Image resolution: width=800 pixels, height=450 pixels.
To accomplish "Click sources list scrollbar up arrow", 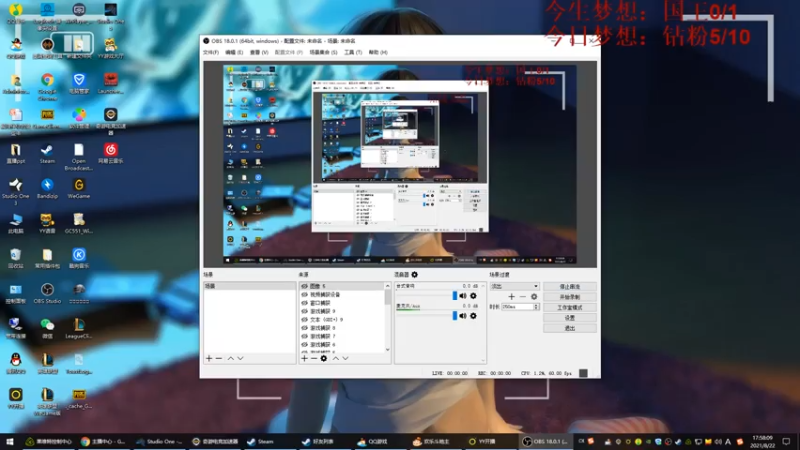I will pyautogui.click(x=388, y=286).
